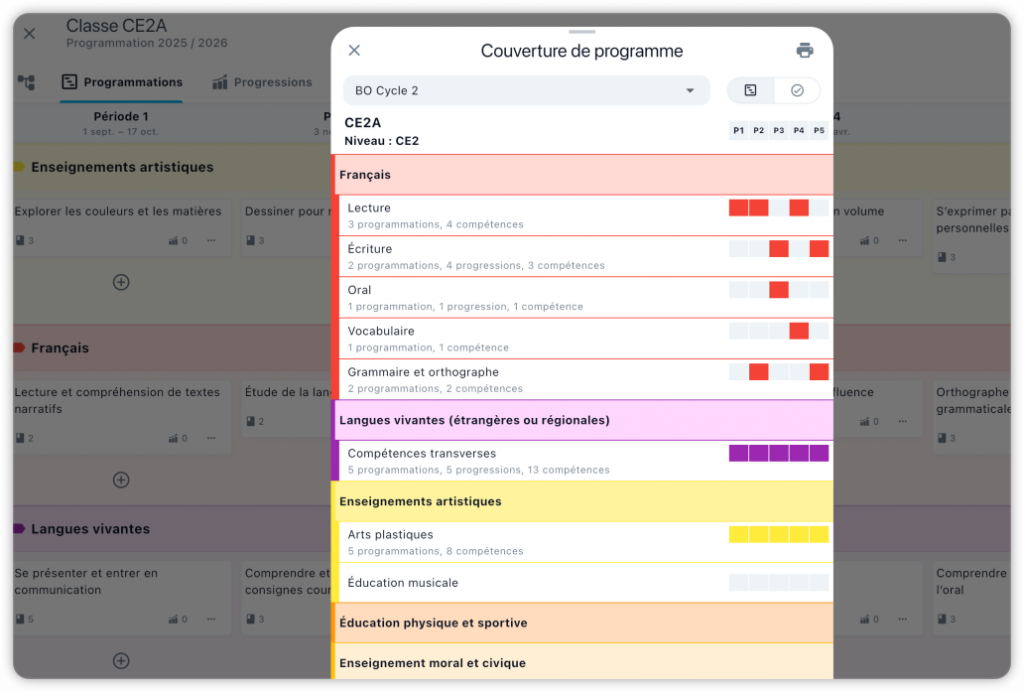
Task: Click Éducation musicale's empty P1 cell
Action: 739,582
